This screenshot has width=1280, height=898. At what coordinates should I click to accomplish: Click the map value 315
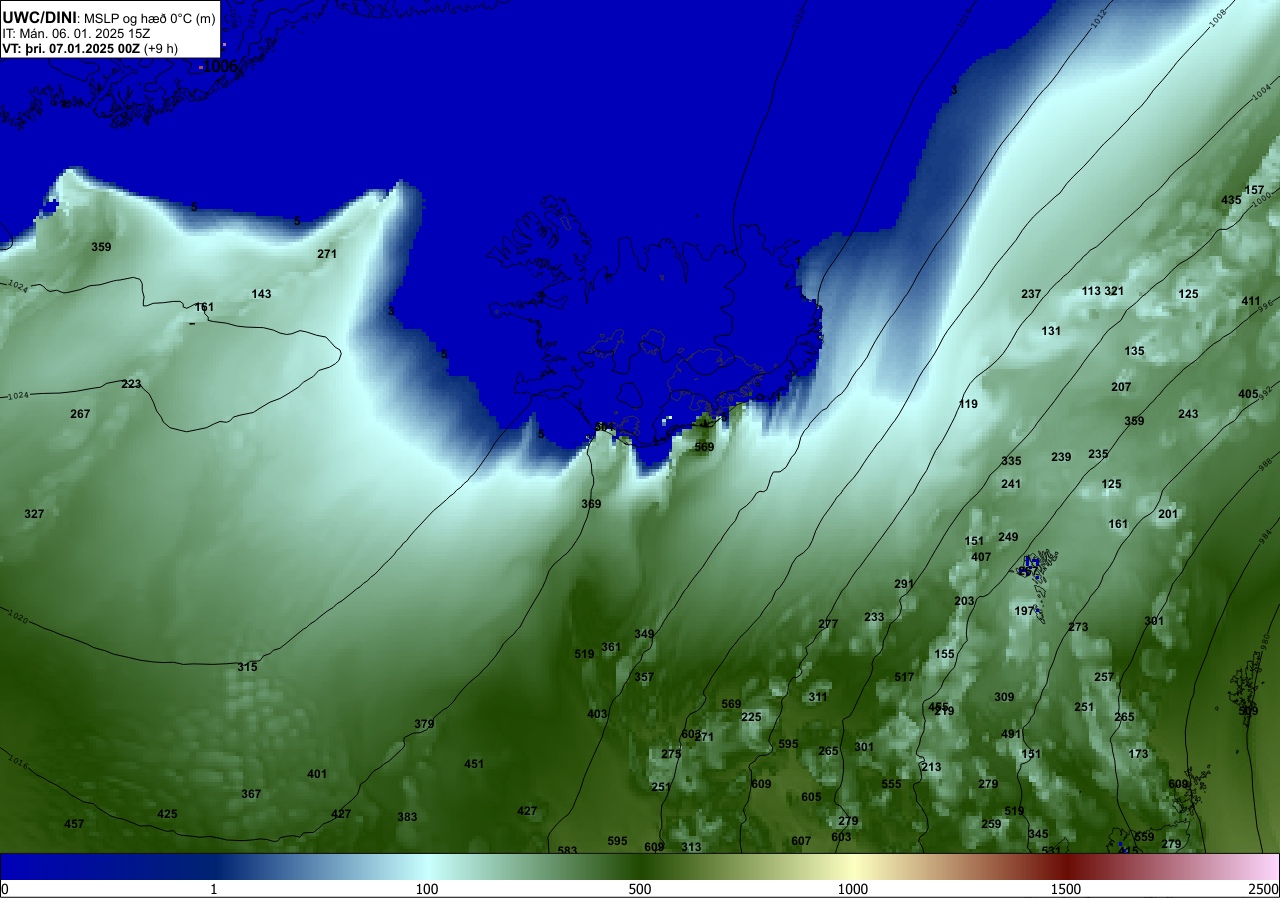point(247,667)
